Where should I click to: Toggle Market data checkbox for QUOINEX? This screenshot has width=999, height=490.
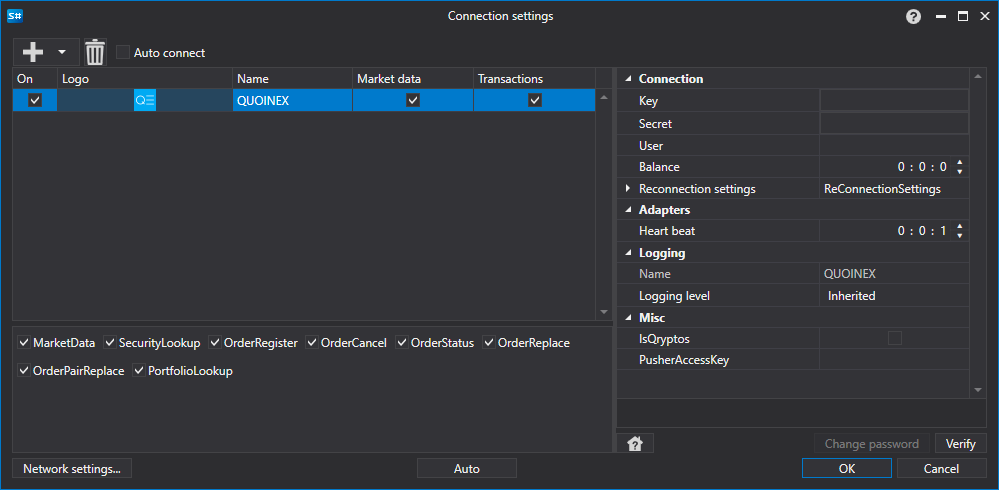point(413,100)
